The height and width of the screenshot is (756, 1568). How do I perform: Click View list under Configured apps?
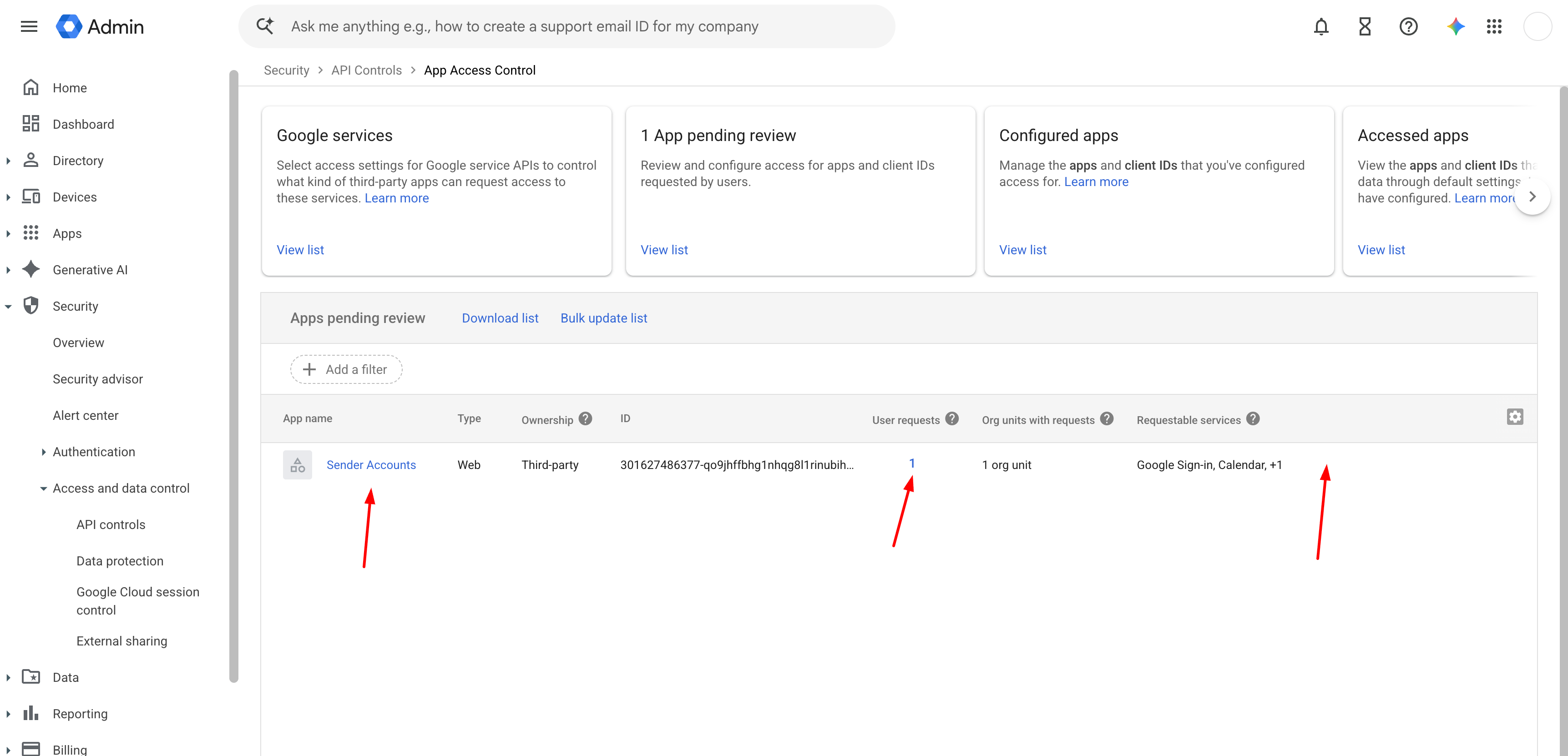point(1022,250)
